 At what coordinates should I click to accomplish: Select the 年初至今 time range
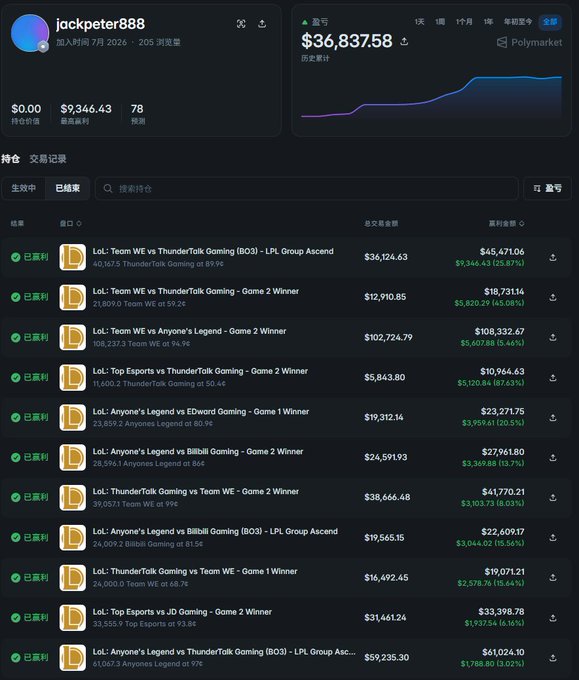tap(518, 22)
